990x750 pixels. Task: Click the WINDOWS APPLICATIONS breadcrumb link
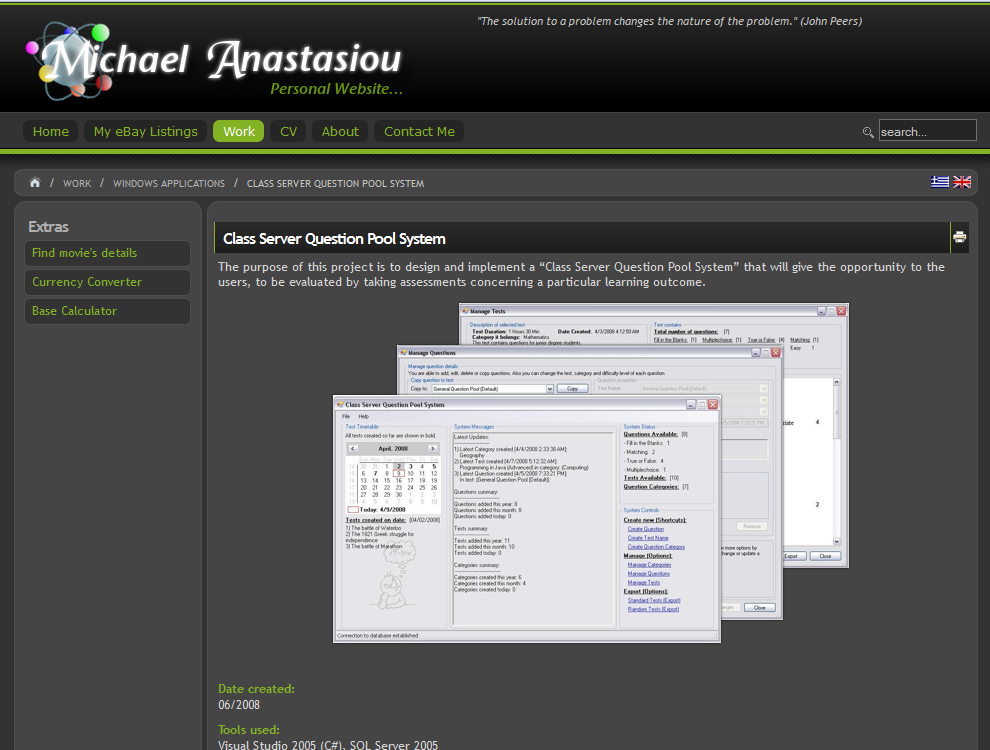[169, 184]
